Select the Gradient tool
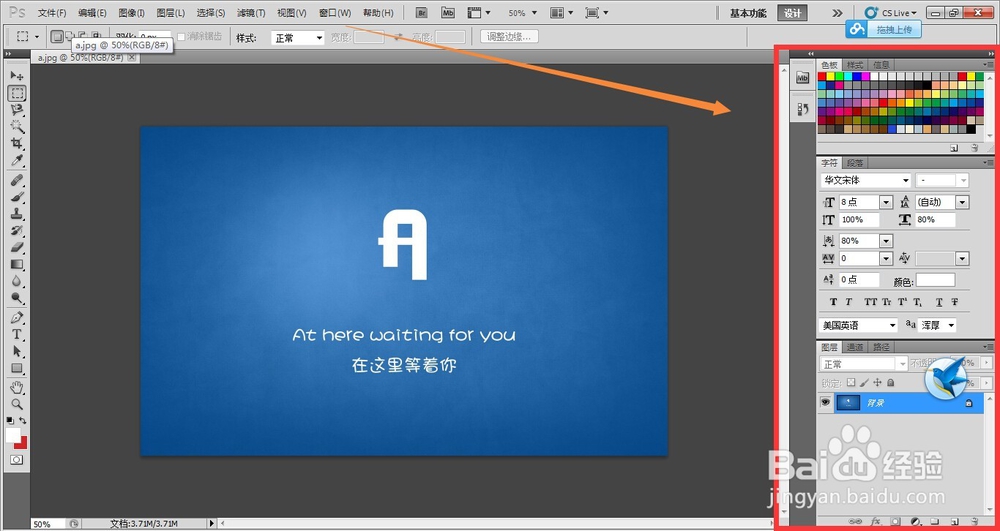Screen dimensions: 1000x531 17,264
